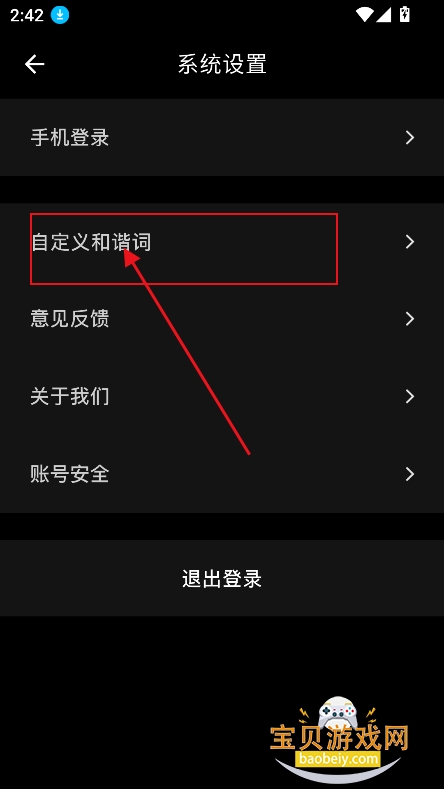The image size is (444, 789).
Task: Tap the status bar clock showing 2:42
Action: pyautogui.click(x=26, y=16)
